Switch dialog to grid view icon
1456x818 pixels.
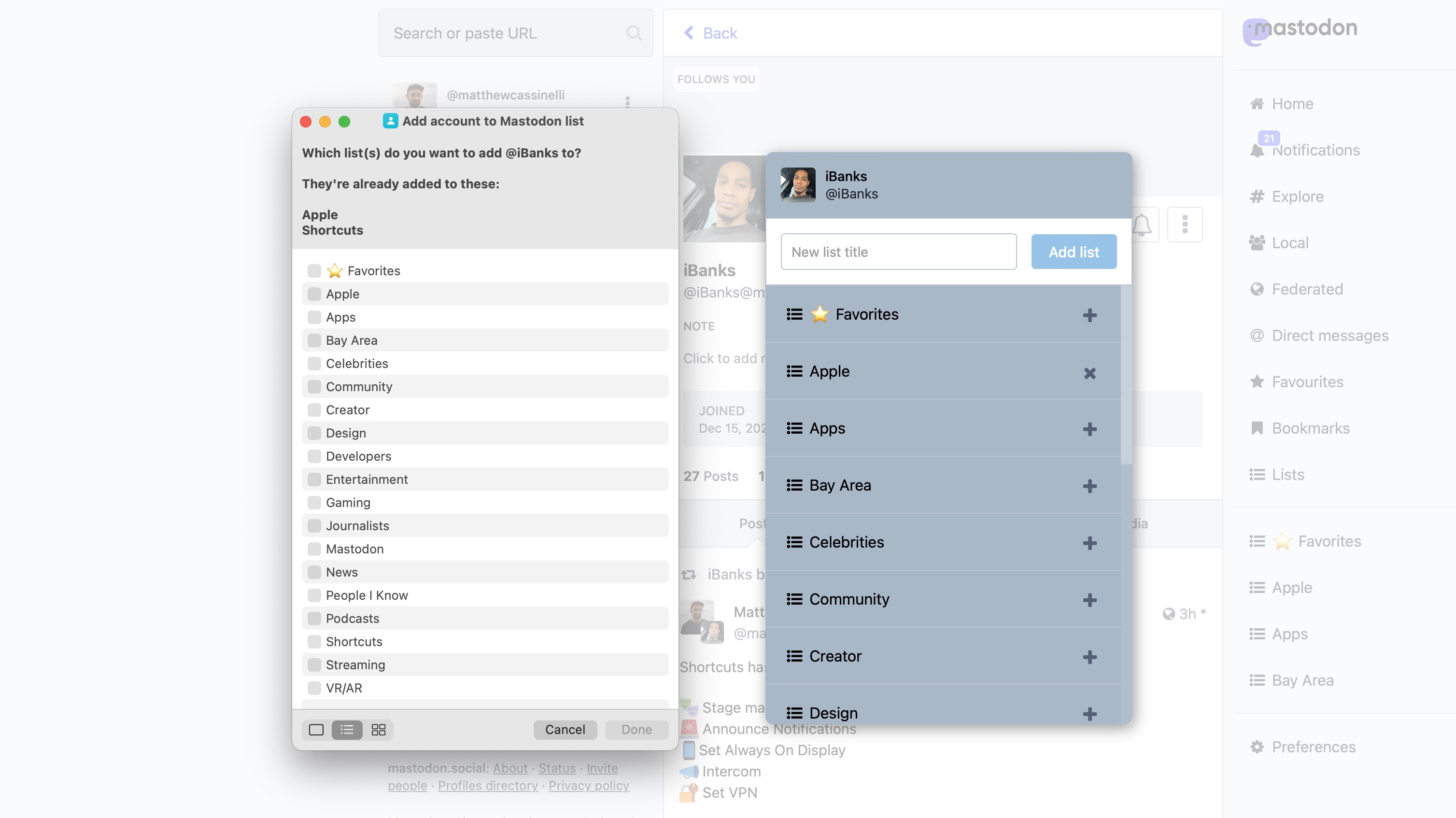click(378, 730)
